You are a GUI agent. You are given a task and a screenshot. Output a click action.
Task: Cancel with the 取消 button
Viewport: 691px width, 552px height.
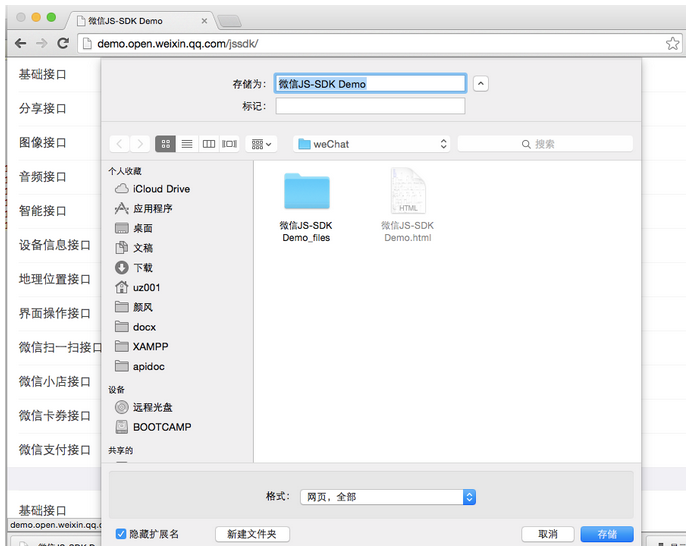[x=548, y=534]
